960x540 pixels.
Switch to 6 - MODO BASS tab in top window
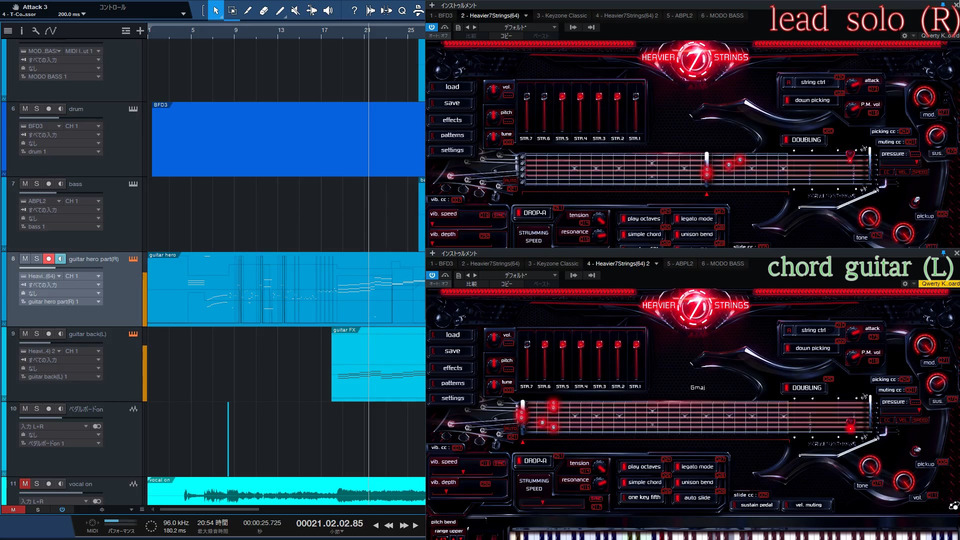point(722,15)
